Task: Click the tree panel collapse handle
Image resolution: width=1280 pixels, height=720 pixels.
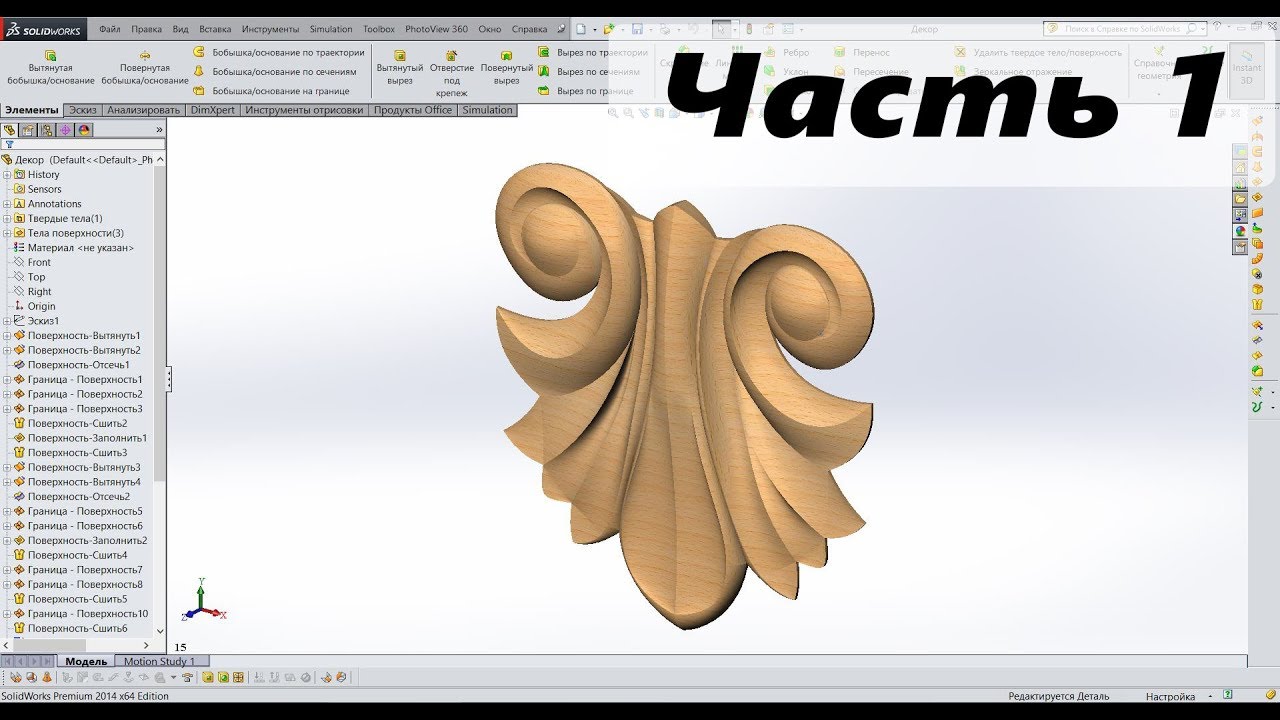Action: [168, 378]
